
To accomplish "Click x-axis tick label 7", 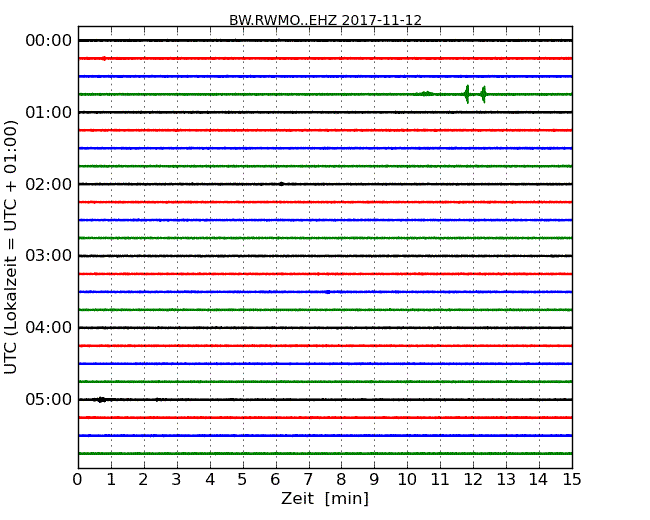I will (x=308, y=480).
